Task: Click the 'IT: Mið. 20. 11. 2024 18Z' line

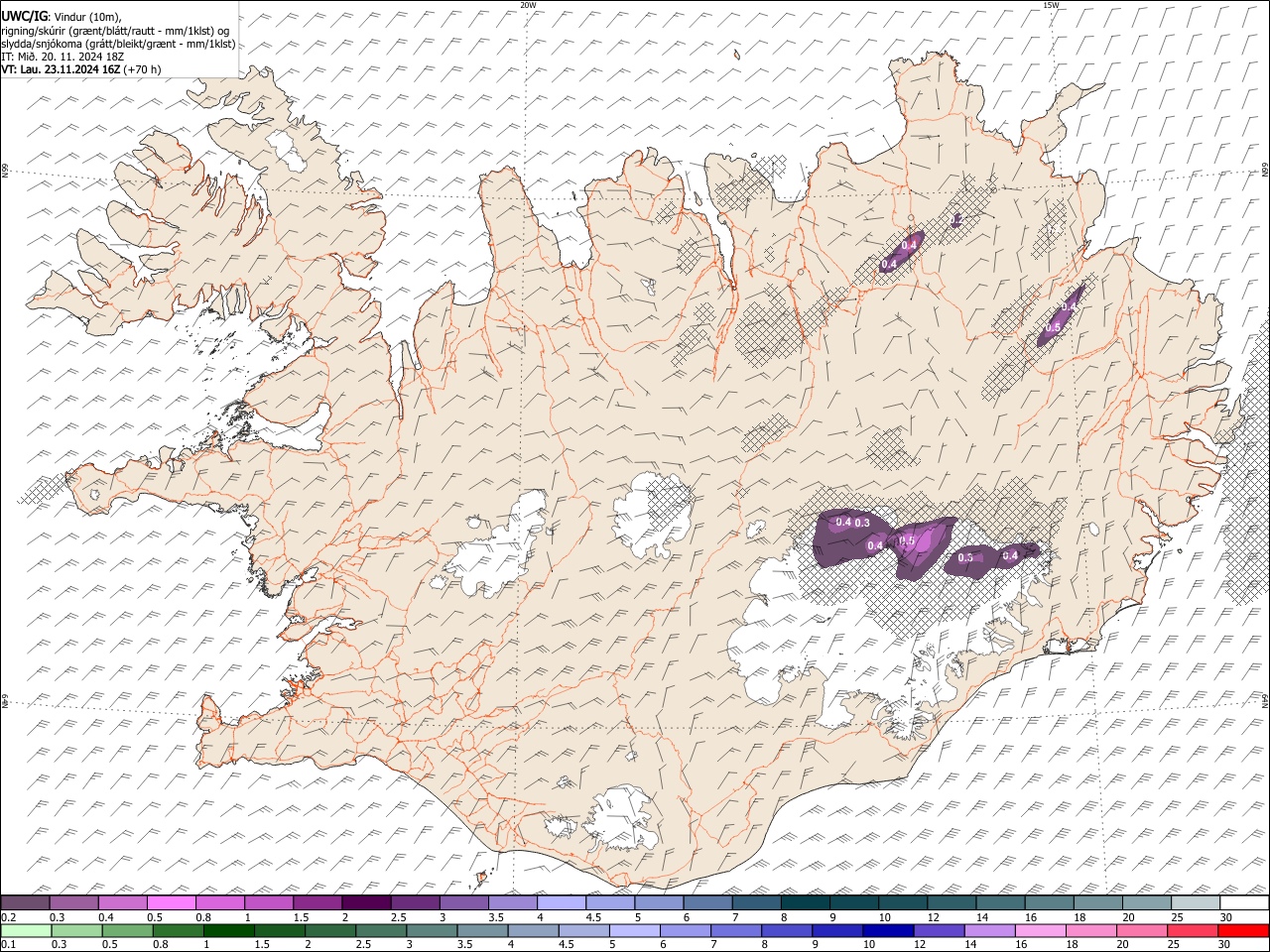Action: point(63,57)
